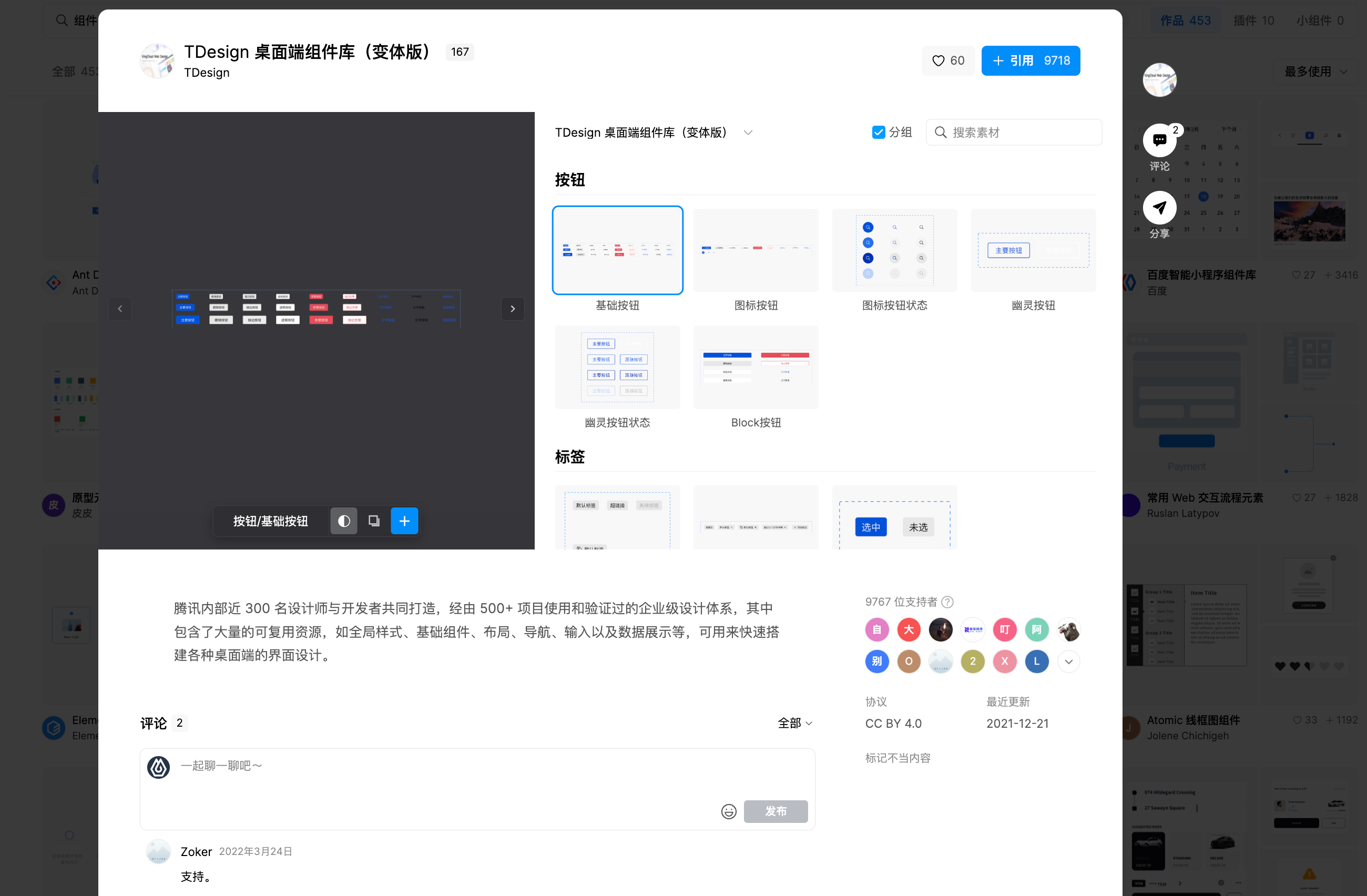Click the help icon next to 9767 位支持者
The image size is (1367, 896).
[x=948, y=602]
